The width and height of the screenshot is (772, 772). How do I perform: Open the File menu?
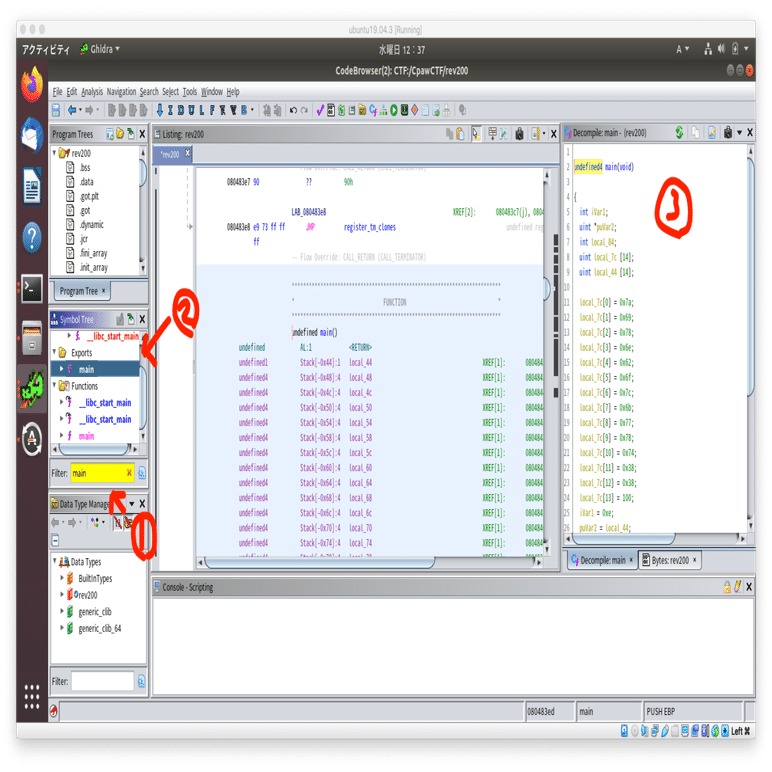click(x=58, y=92)
